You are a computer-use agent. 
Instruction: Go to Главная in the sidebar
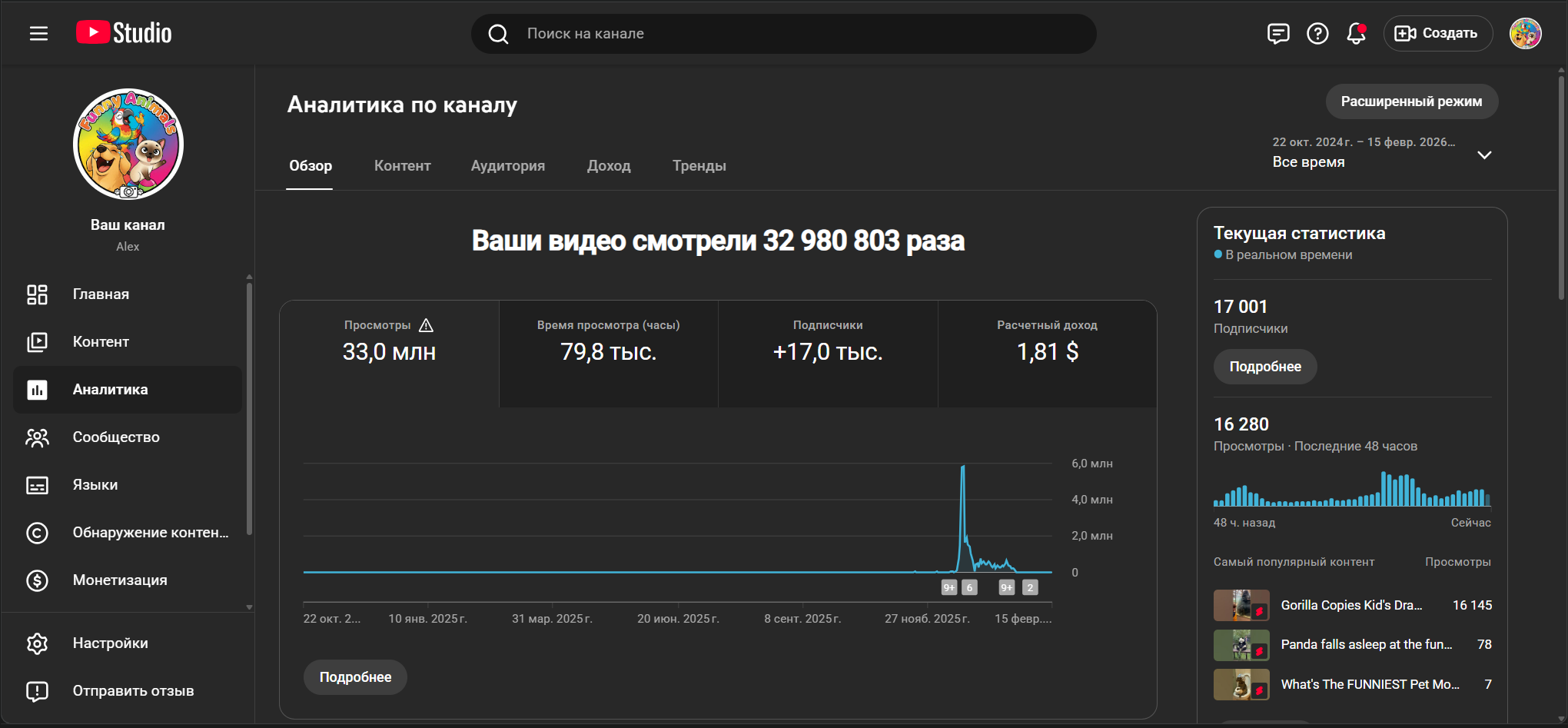coord(128,294)
